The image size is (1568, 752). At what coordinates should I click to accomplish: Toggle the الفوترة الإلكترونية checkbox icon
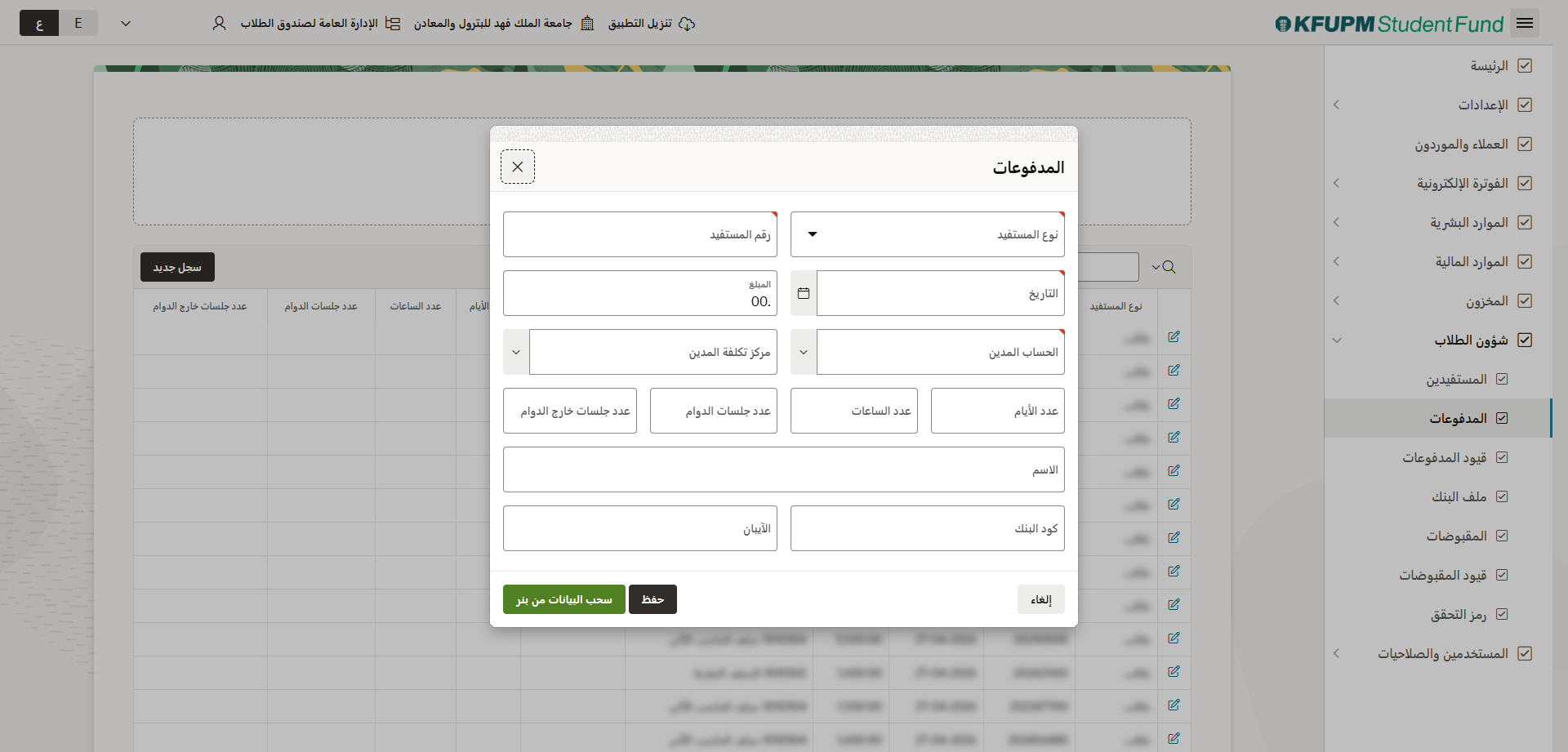pos(1524,183)
